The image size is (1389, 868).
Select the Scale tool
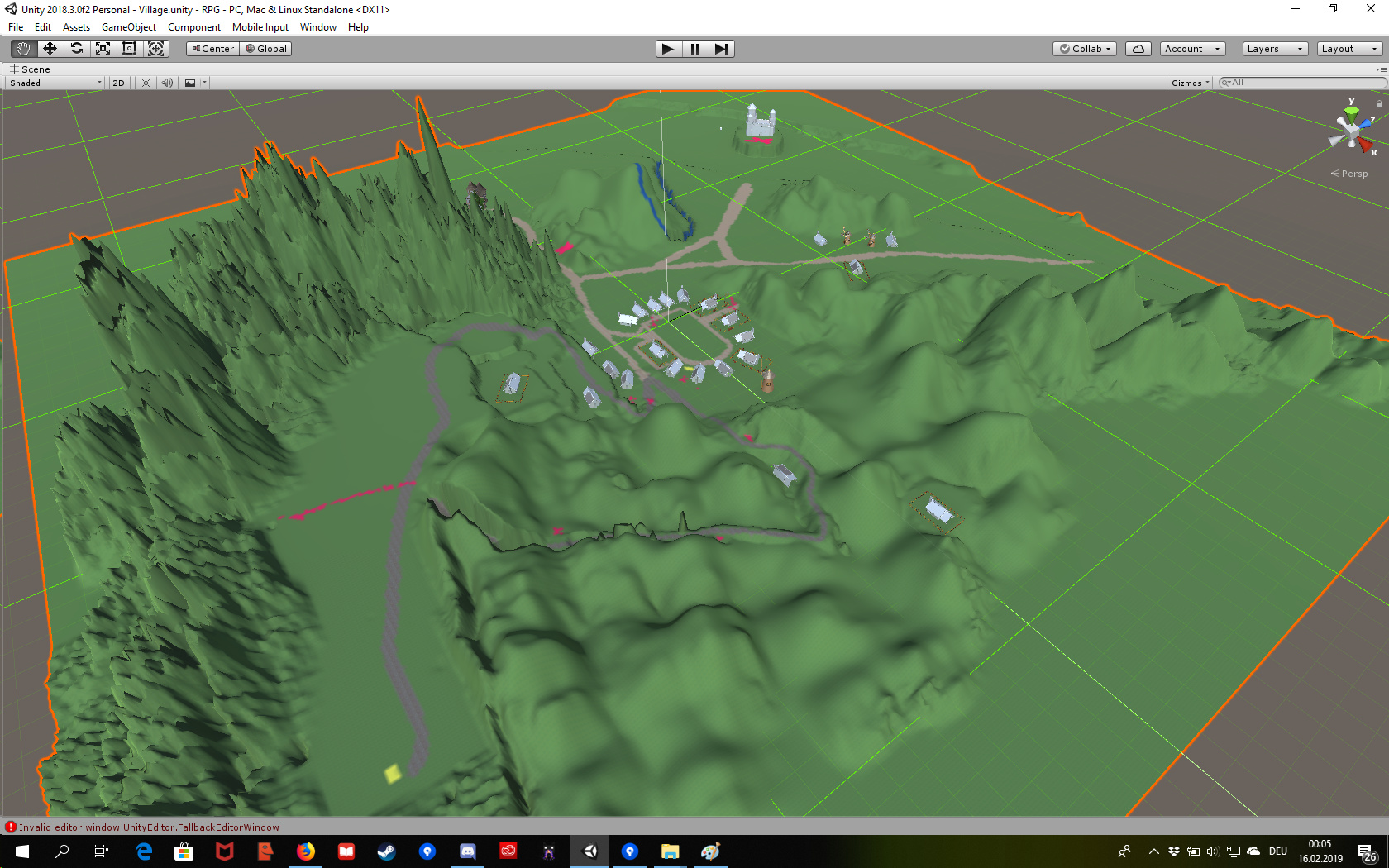(103, 49)
